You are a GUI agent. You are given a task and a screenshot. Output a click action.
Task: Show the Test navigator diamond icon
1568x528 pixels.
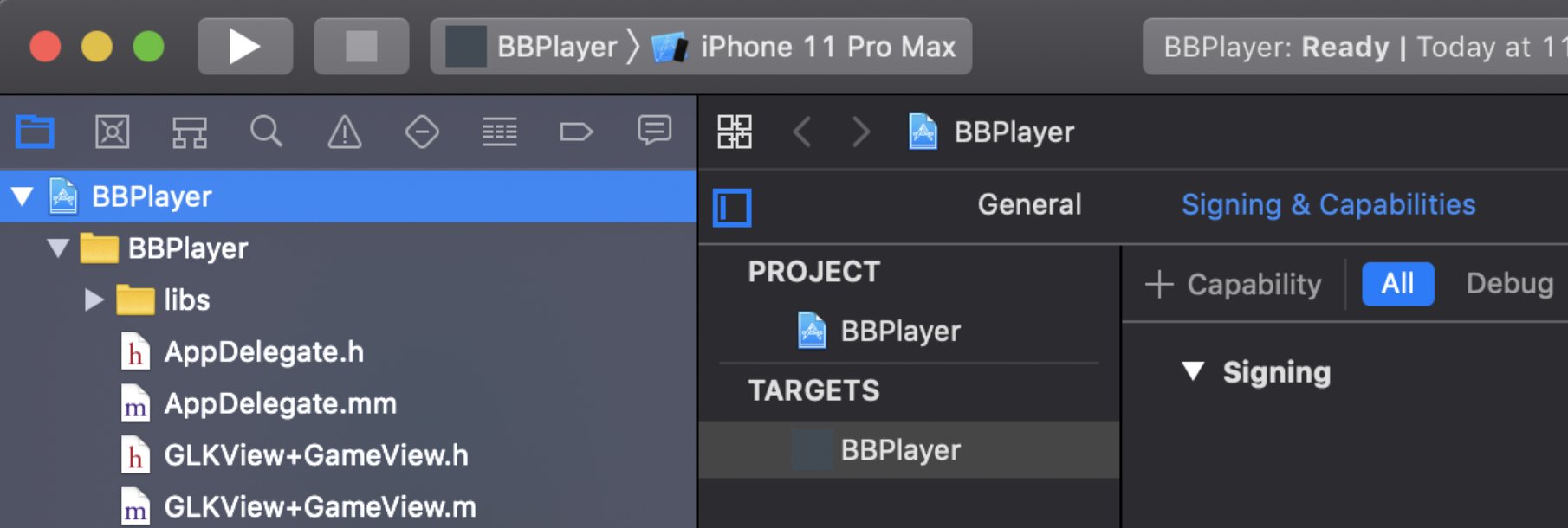(422, 132)
